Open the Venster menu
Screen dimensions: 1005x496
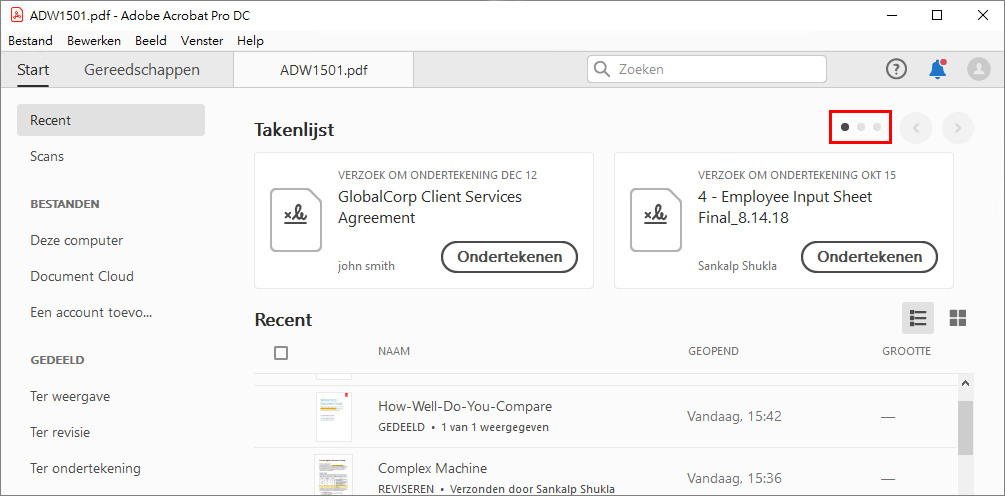[202, 41]
